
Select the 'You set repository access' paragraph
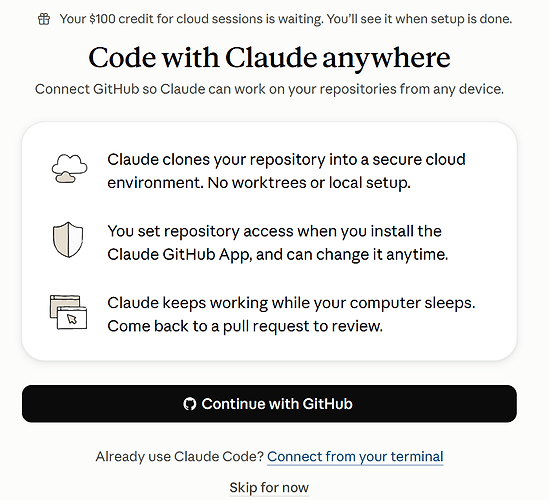[278, 243]
